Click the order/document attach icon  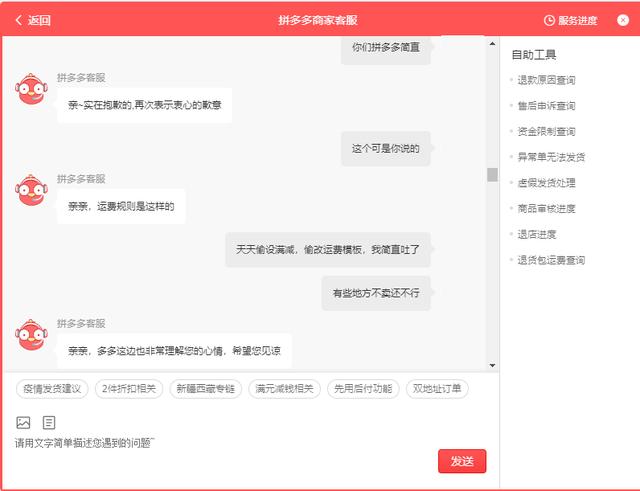[49, 423]
